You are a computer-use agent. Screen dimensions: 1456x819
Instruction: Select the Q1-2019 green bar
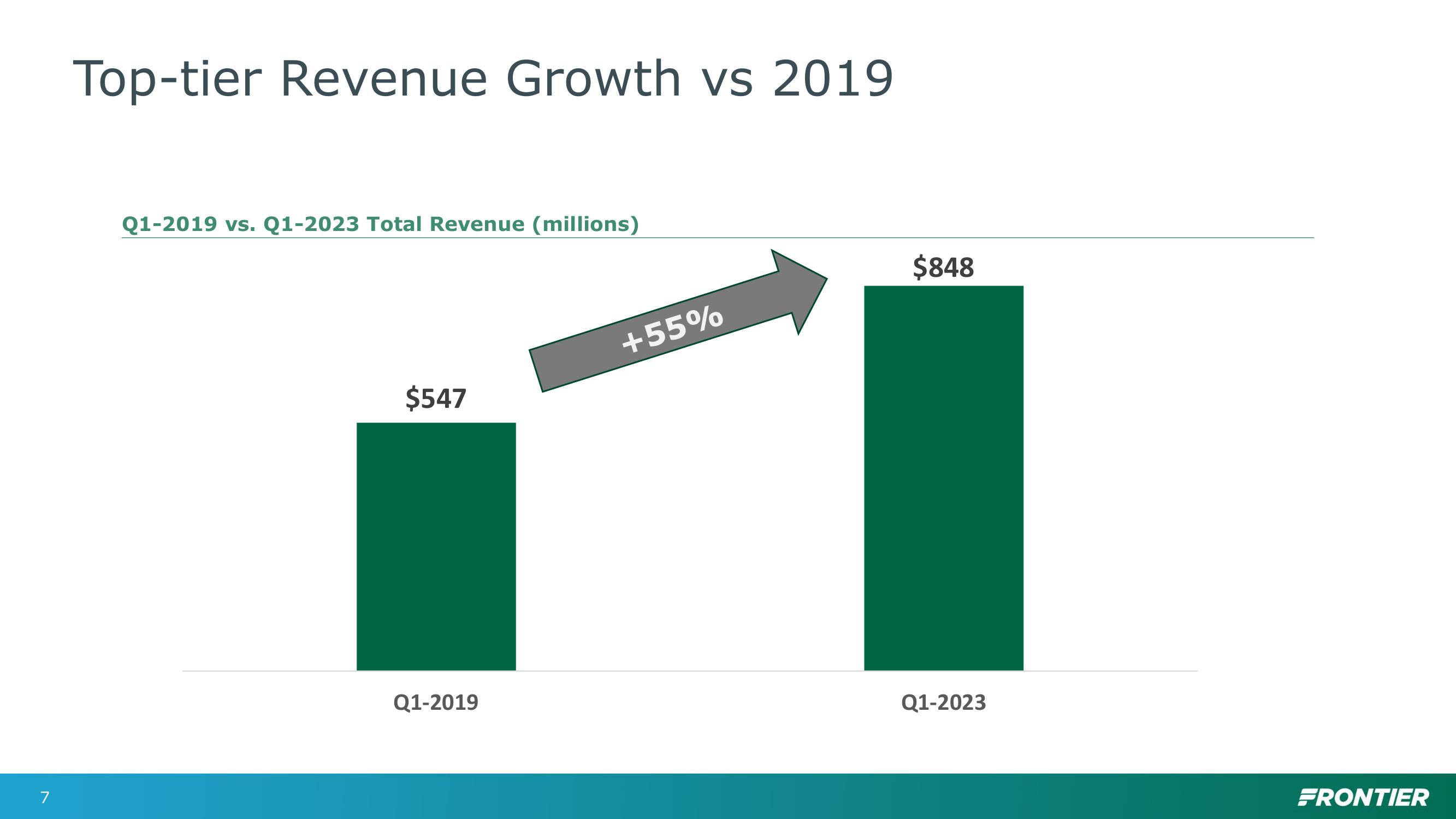(x=436, y=547)
